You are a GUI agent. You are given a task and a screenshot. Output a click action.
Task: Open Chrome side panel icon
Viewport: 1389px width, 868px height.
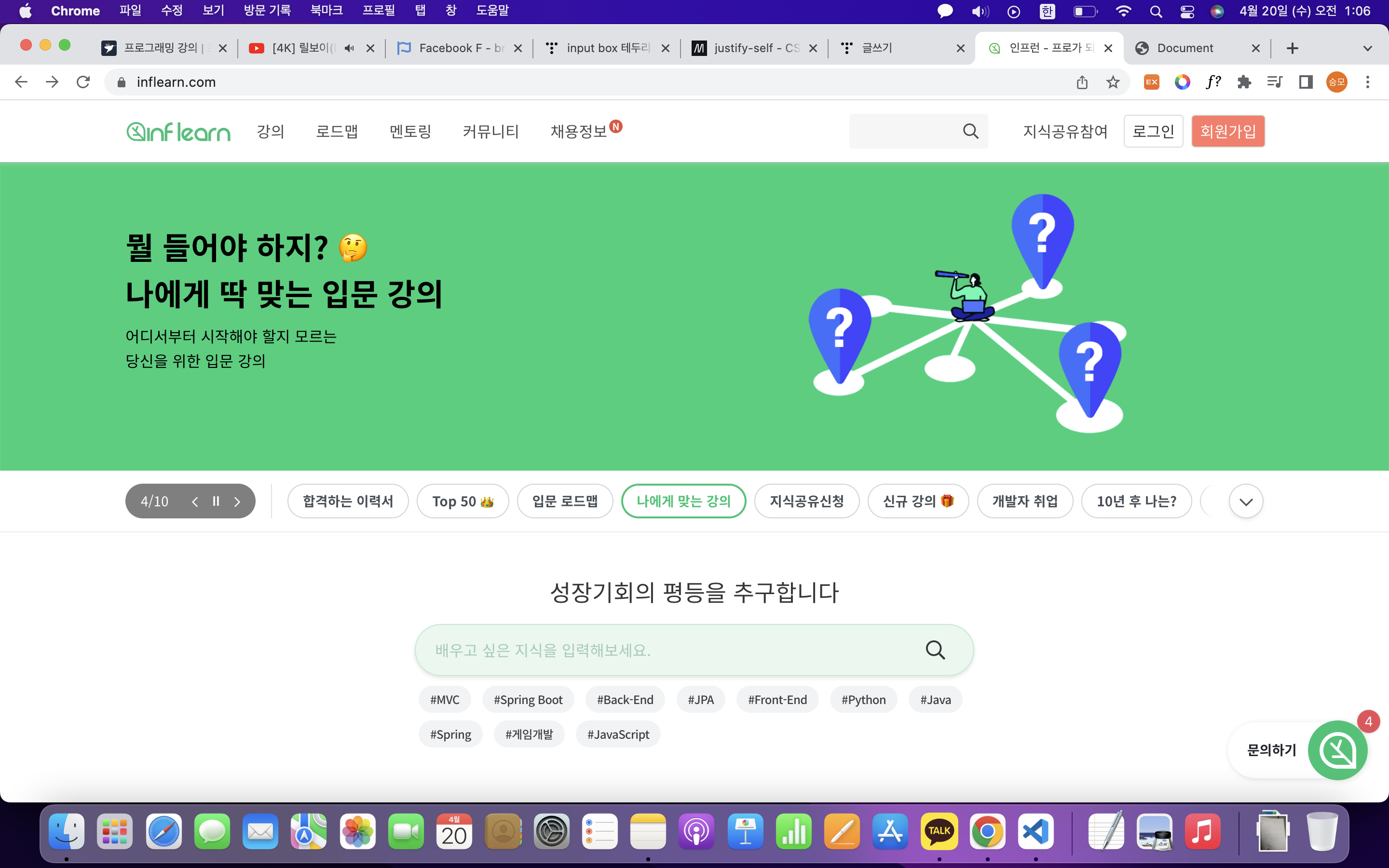click(1306, 82)
